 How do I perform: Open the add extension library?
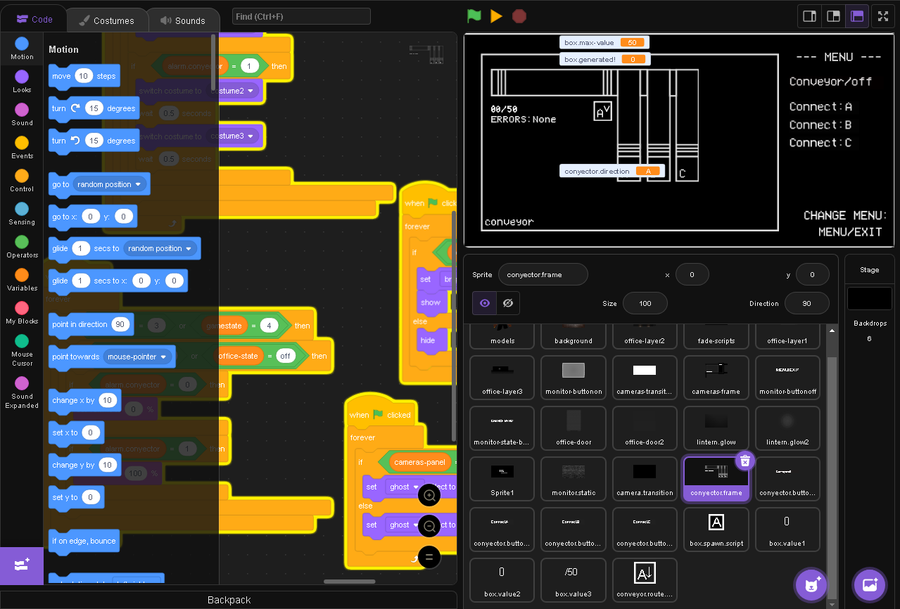22,565
